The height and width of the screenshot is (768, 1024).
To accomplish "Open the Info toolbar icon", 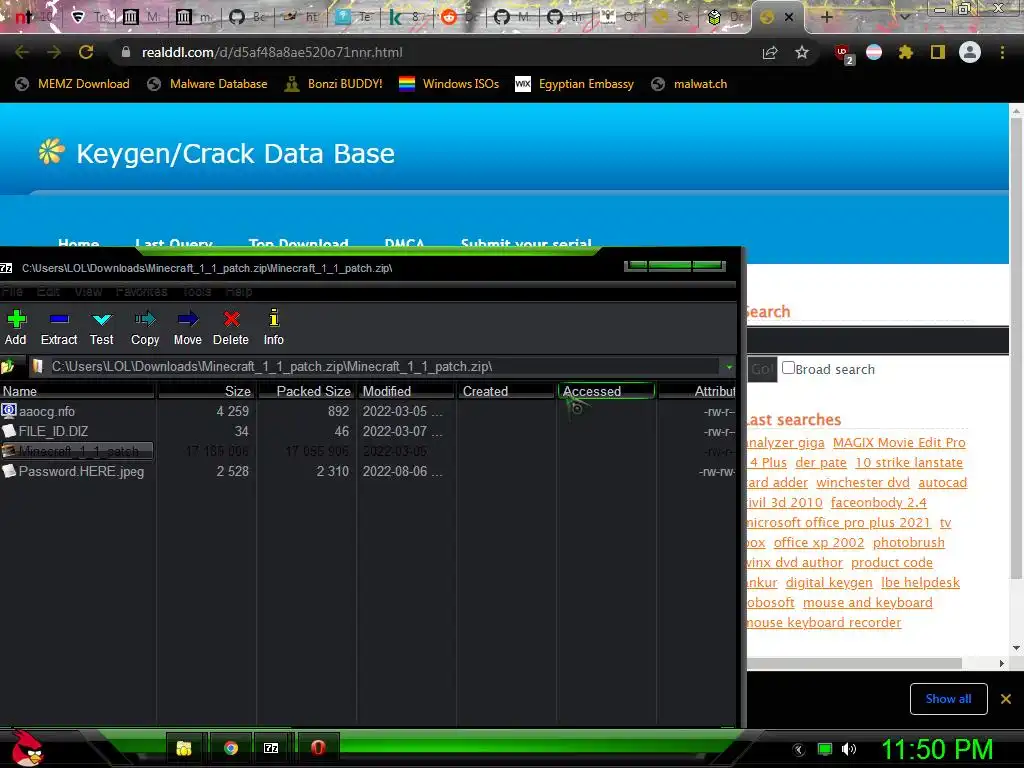I will [274, 328].
